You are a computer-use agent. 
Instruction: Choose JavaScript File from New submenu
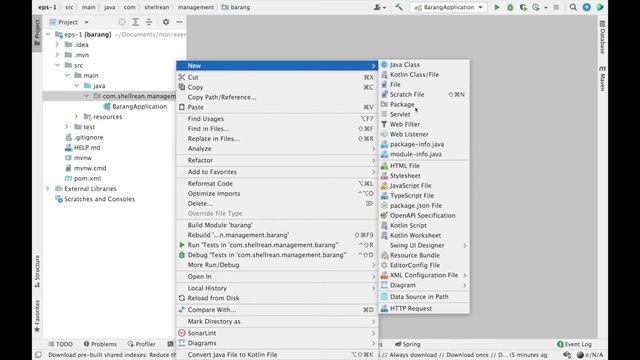point(424,186)
